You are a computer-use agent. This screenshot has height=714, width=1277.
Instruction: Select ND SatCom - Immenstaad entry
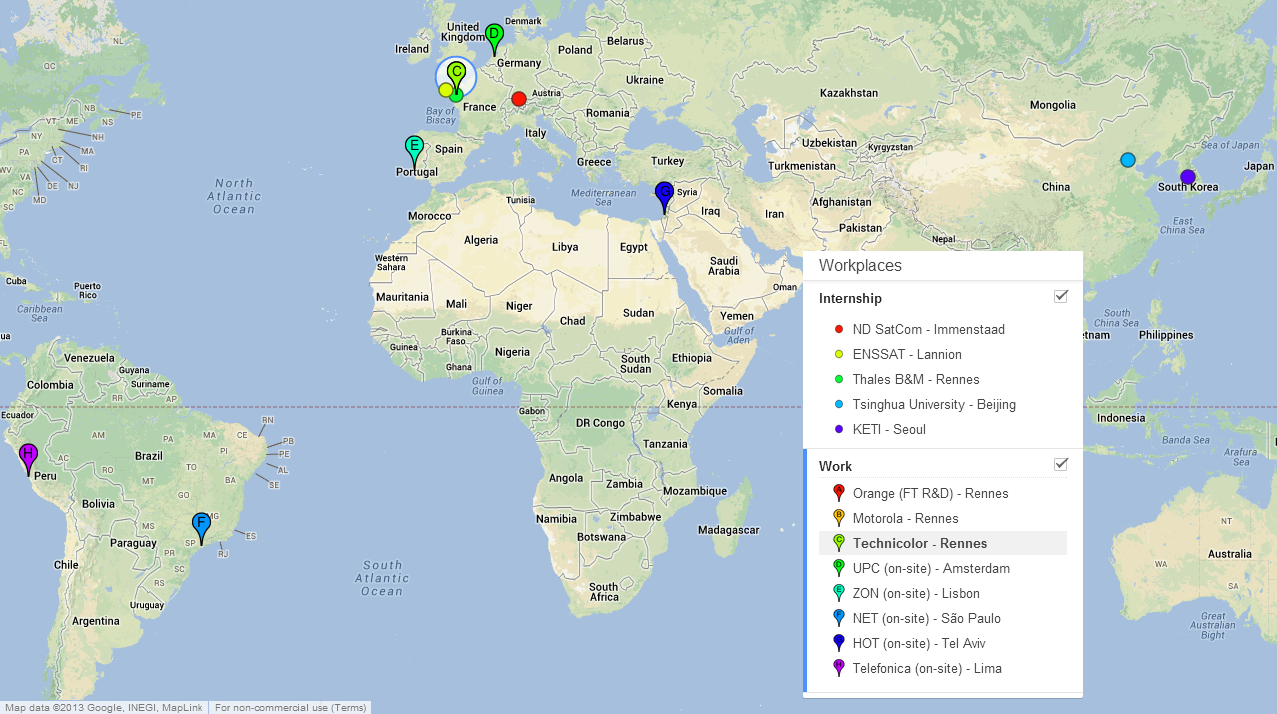928,330
